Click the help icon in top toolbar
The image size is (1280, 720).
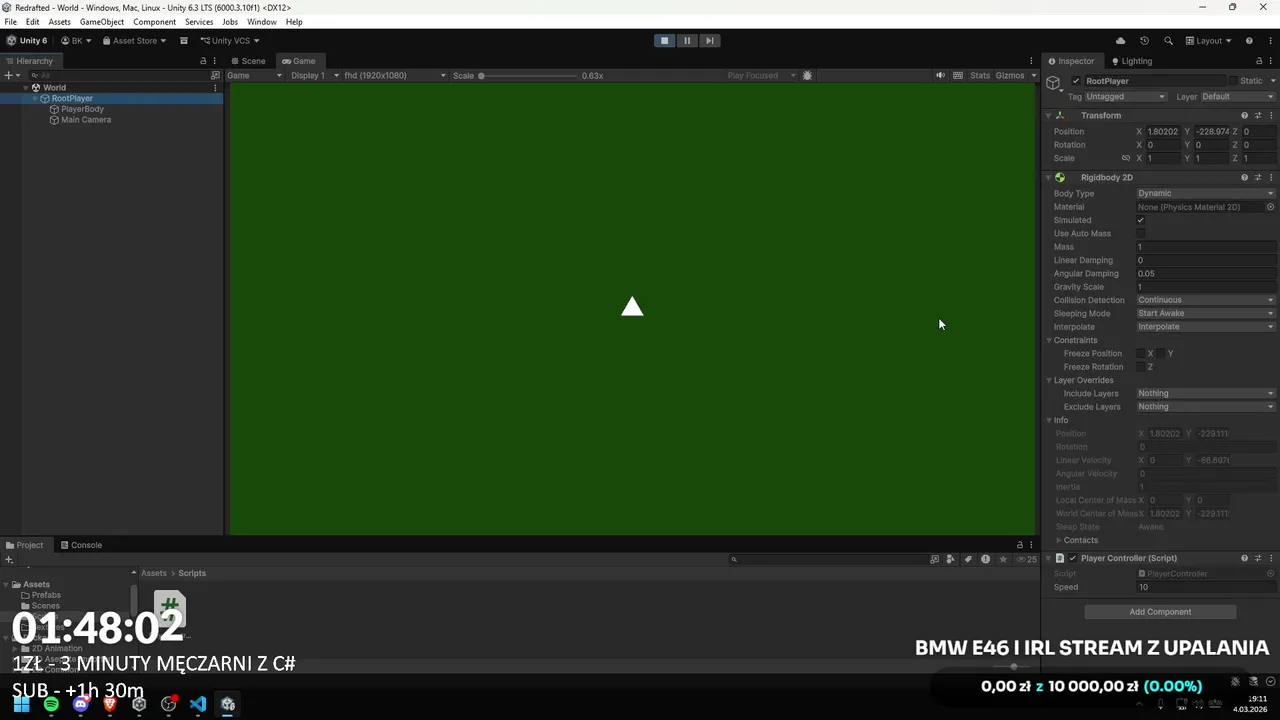pyautogui.click(x=1249, y=41)
